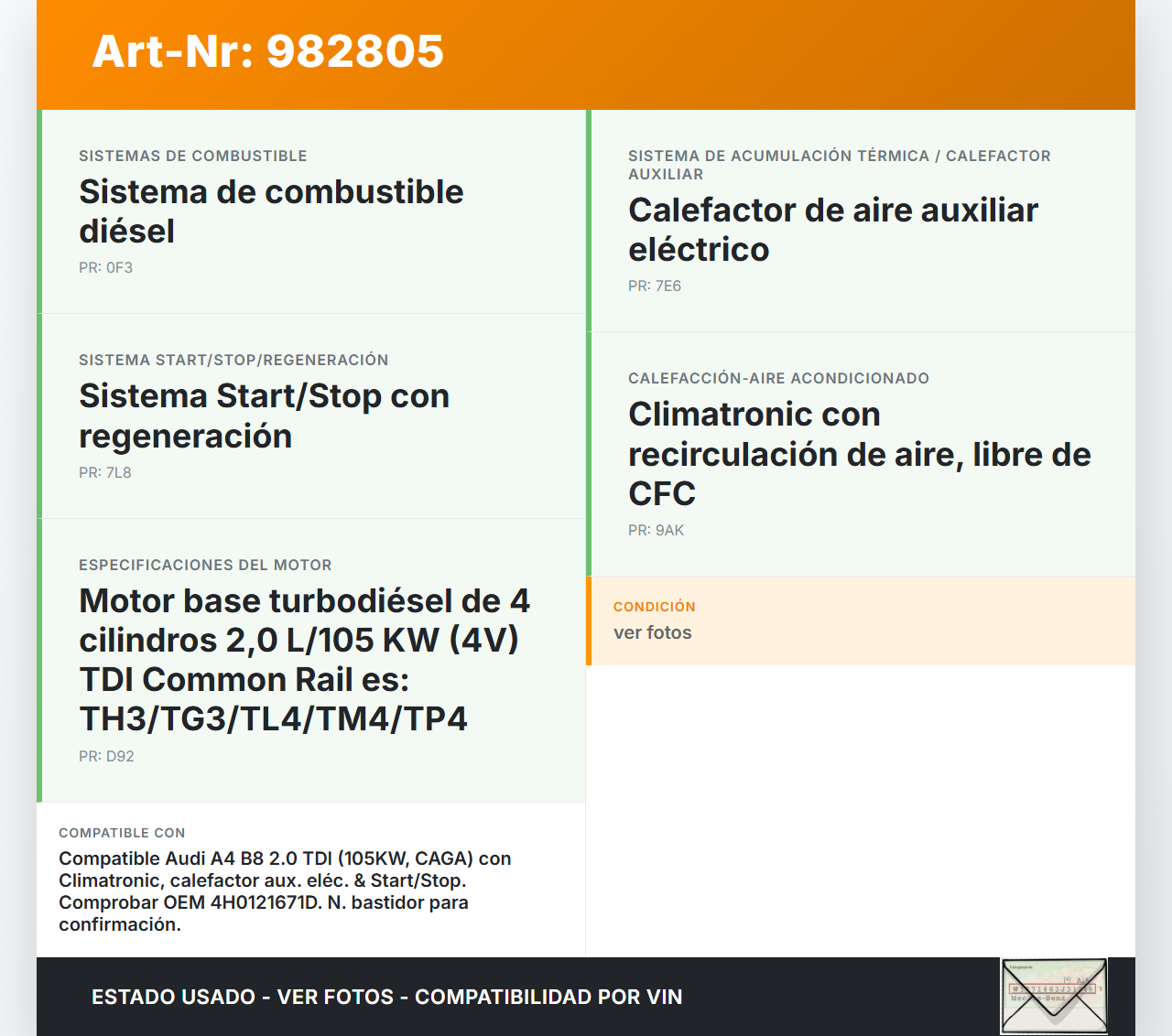
Task: Click PR code 0F3
Action: pos(105,268)
